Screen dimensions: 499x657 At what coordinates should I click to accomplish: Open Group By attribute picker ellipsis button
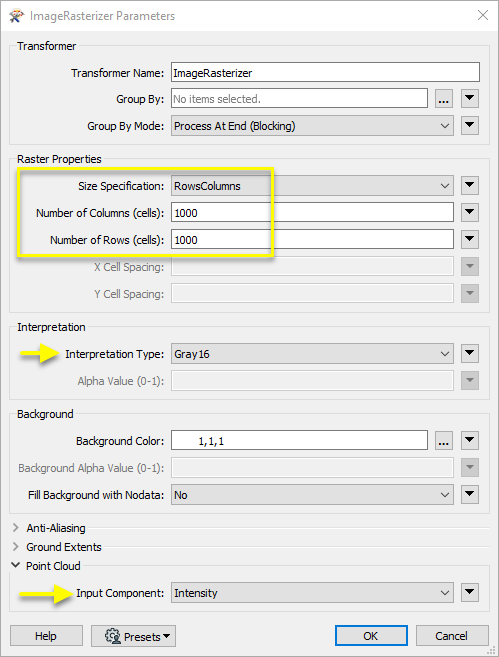tap(444, 99)
